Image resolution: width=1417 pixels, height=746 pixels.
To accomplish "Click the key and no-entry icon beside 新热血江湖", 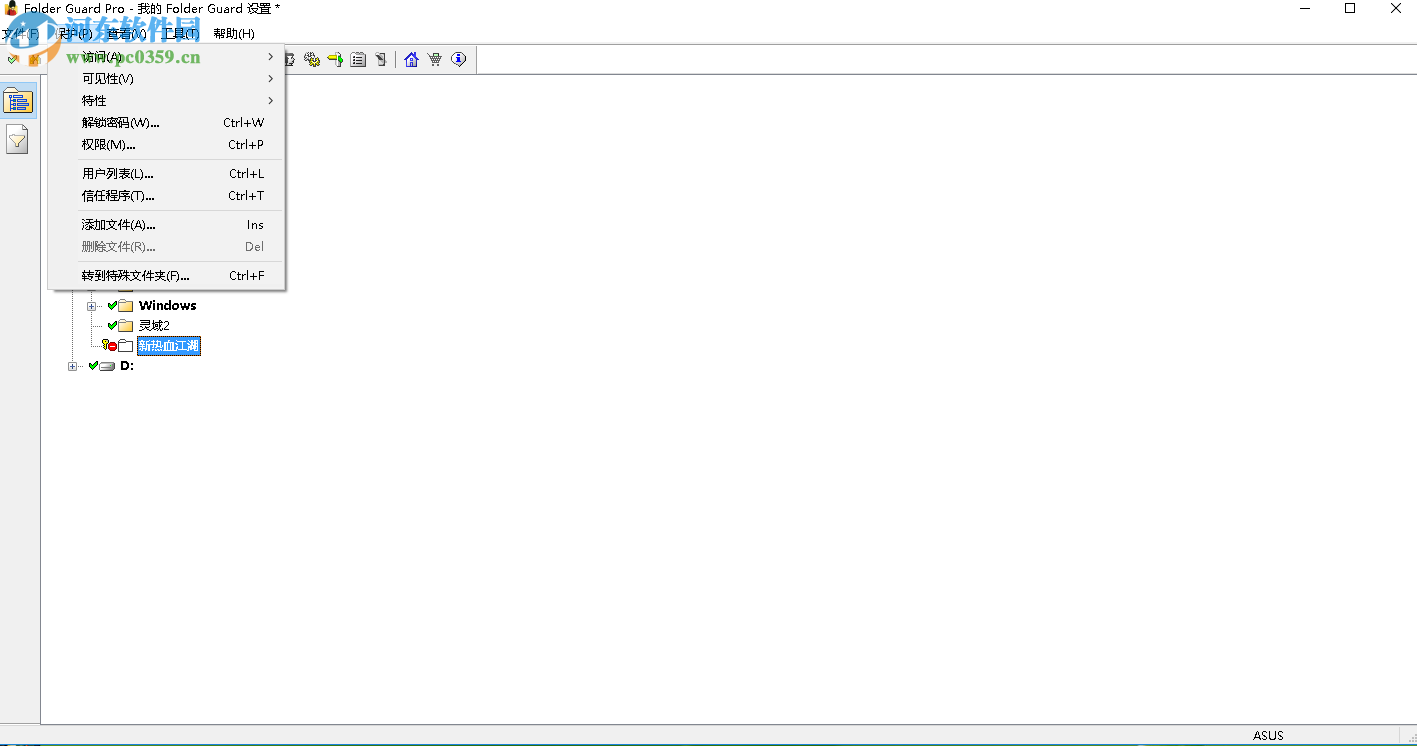I will click(109, 346).
